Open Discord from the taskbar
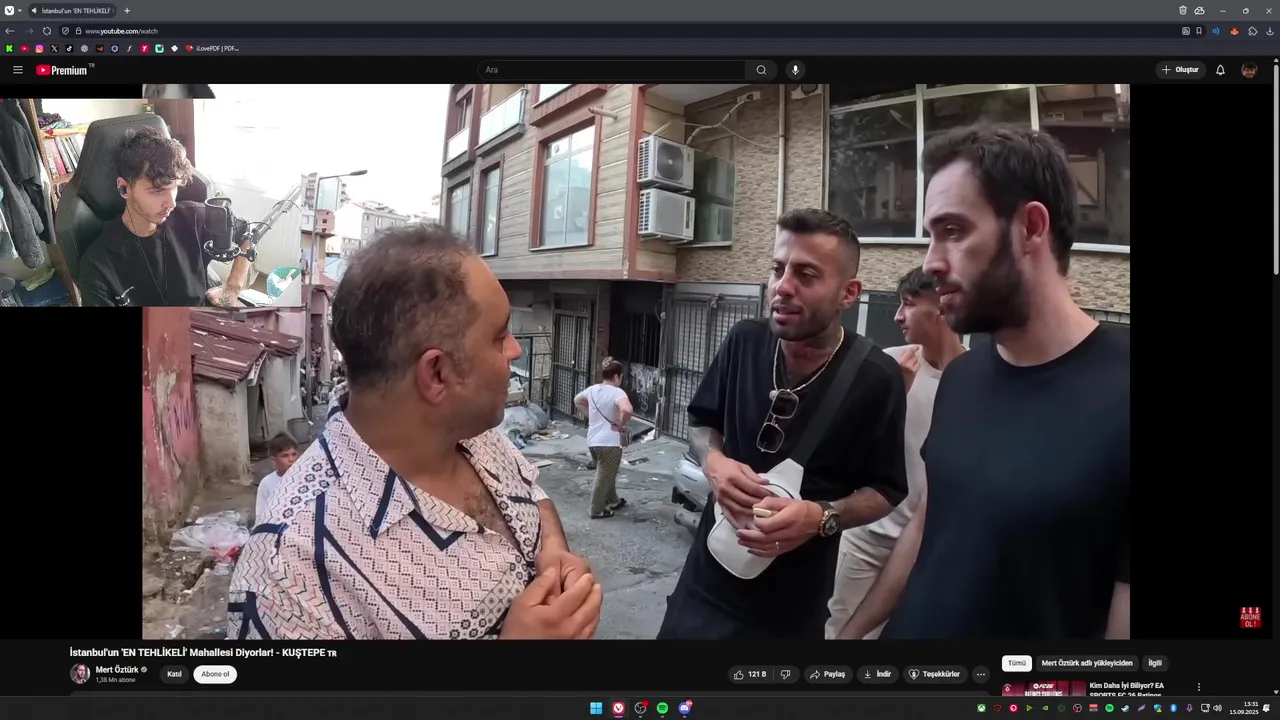The width and height of the screenshot is (1280, 720). click(685, 708)
